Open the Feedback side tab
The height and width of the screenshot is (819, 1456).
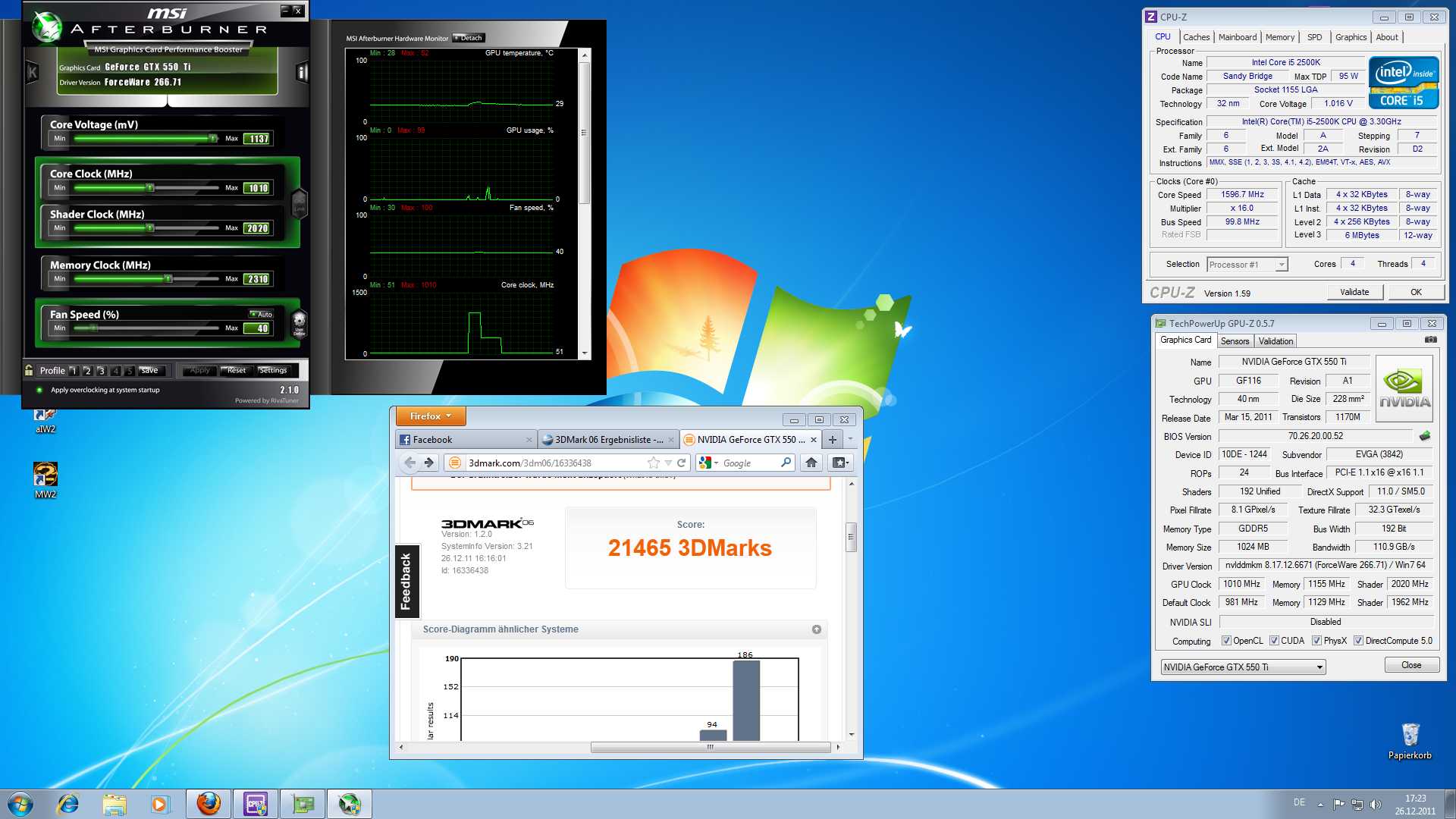tap(406, 582)
